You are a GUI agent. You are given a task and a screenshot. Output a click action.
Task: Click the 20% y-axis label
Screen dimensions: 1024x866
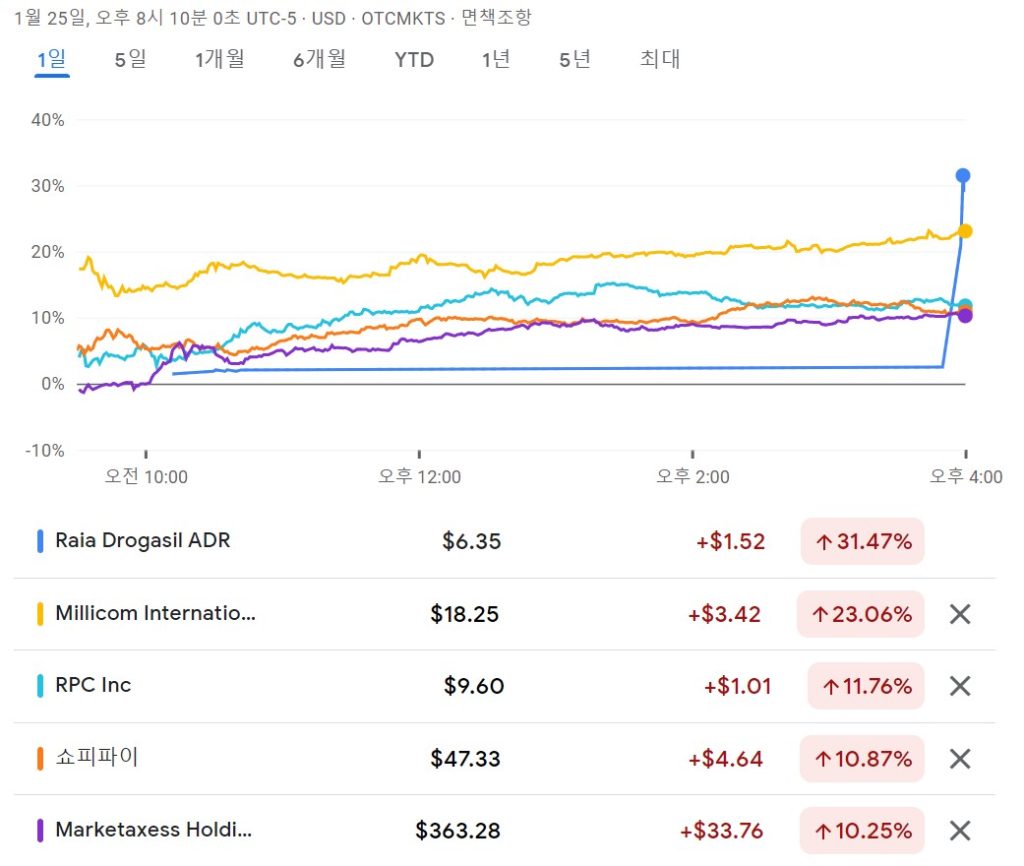point(48,252)
